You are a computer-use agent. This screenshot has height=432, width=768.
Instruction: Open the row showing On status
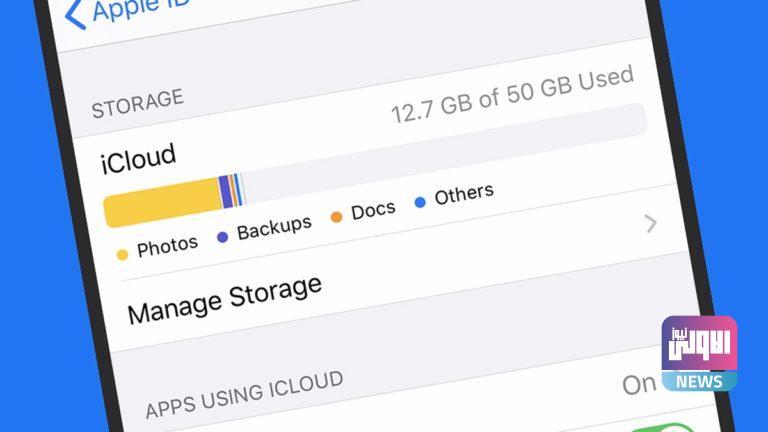point(640,383)
